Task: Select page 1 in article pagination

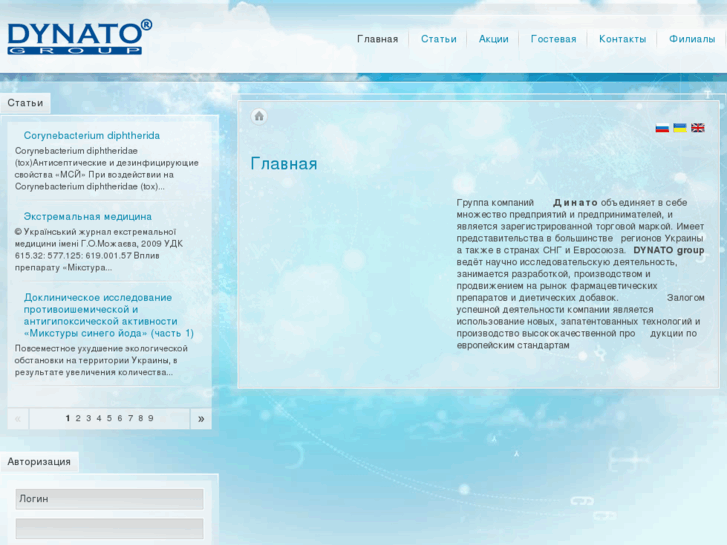Action: click(x=68, y=418)
